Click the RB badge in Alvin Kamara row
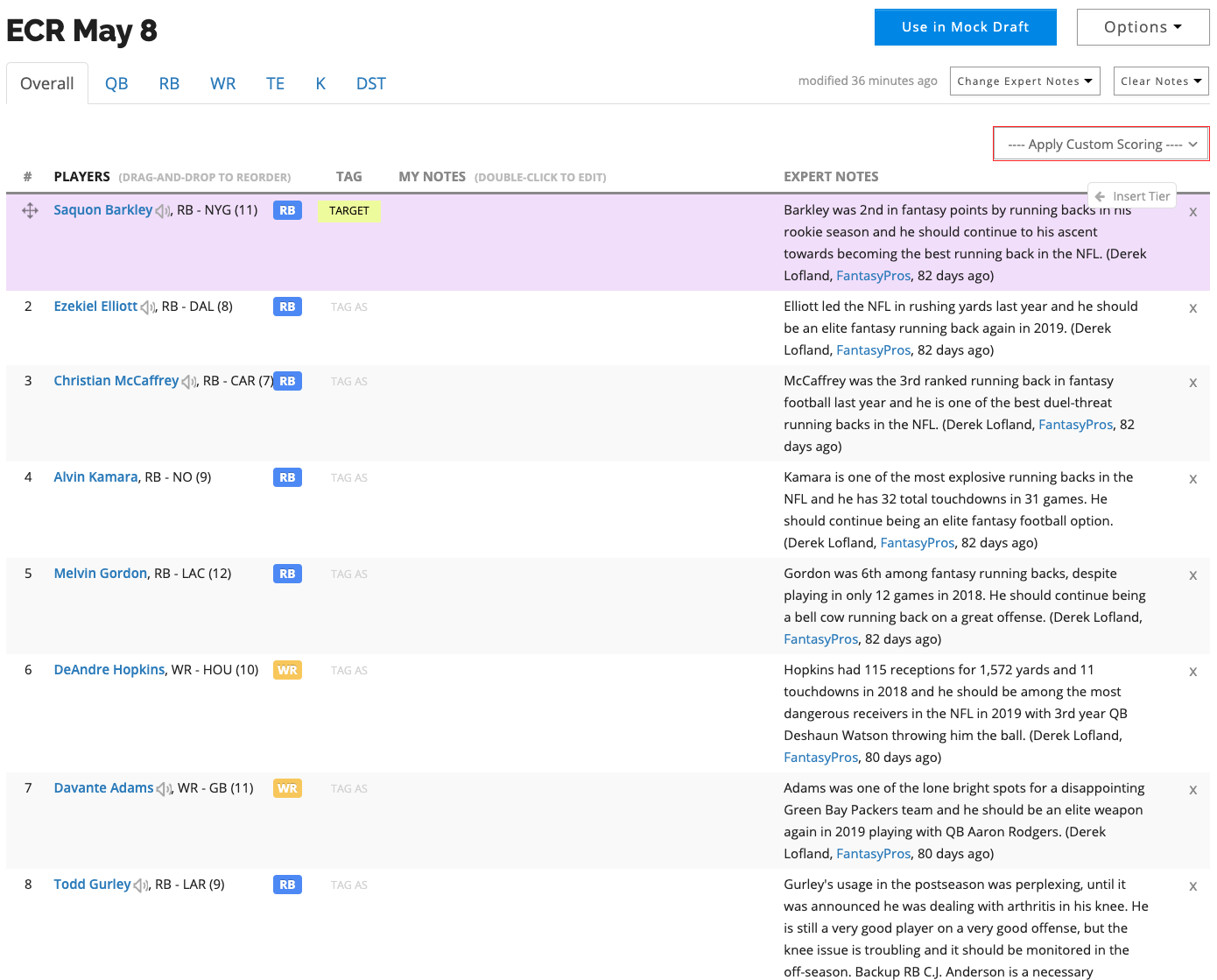 [x=287, y=477]
